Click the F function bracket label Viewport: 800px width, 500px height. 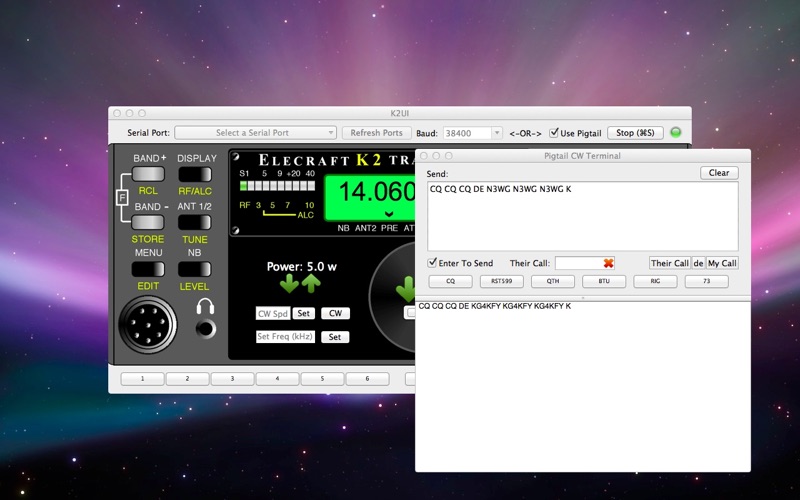122,197
